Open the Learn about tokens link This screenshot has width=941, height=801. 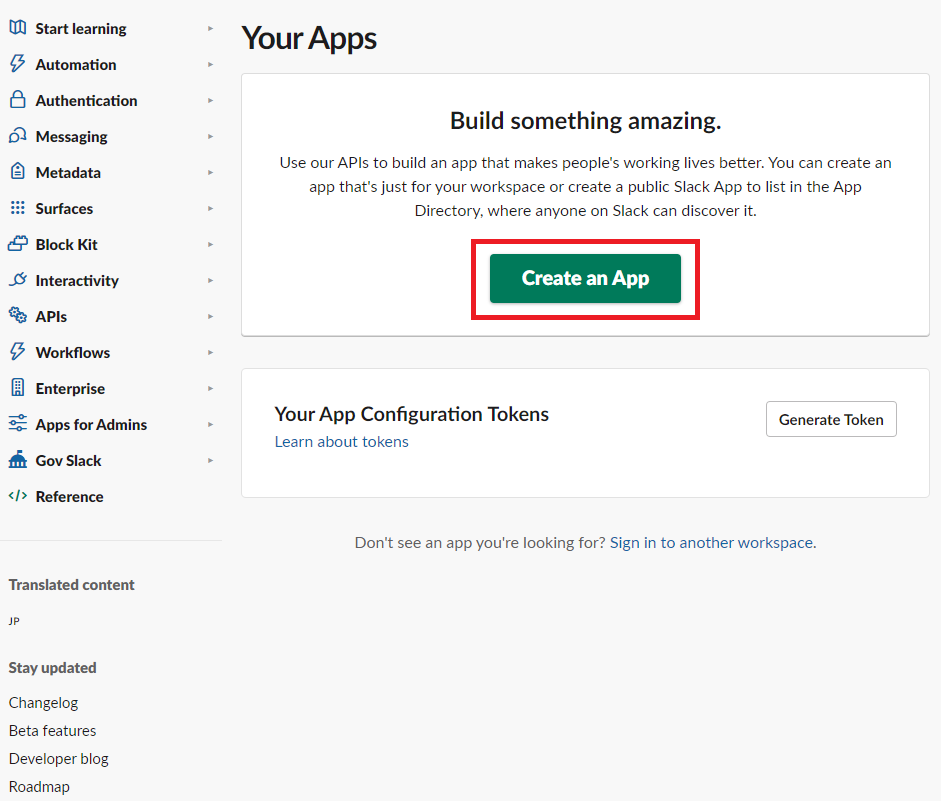(x=341, y=441)
